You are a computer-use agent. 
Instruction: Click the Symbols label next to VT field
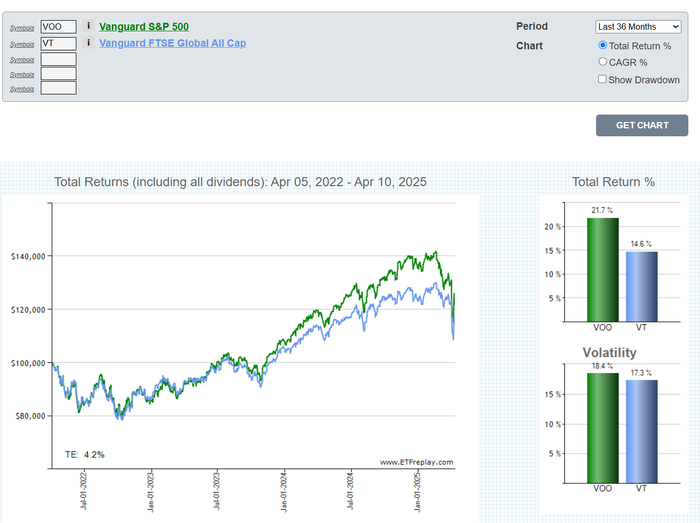tap(22, 44)
